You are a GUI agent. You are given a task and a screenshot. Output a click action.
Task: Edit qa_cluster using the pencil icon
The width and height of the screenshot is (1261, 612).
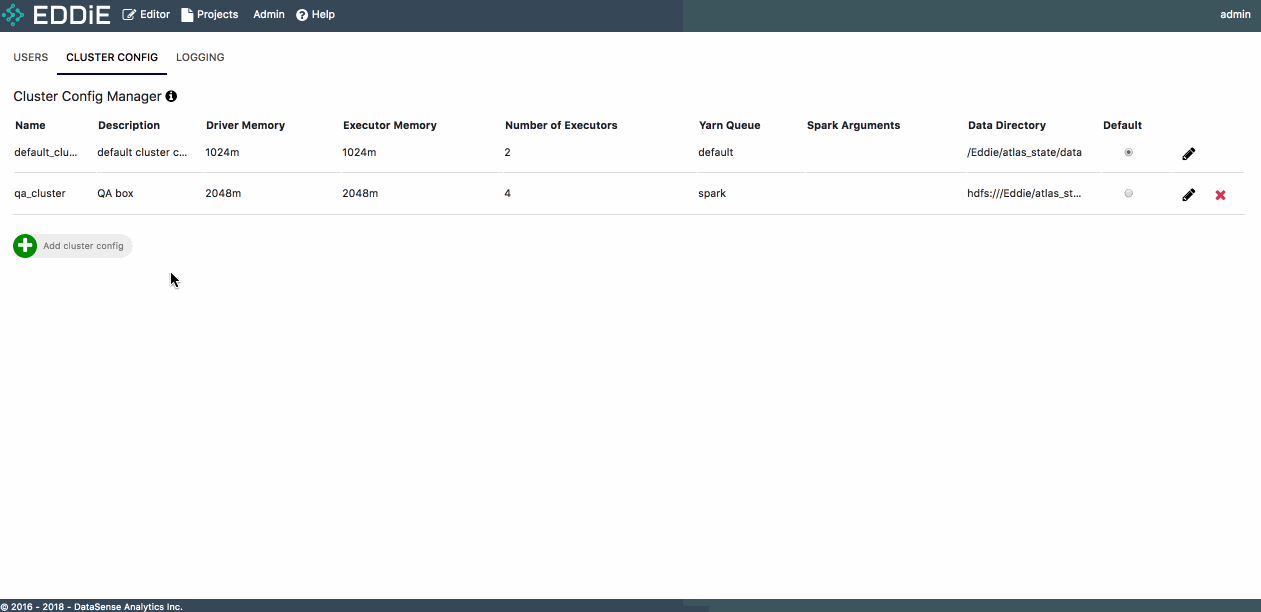(1188, 195)
